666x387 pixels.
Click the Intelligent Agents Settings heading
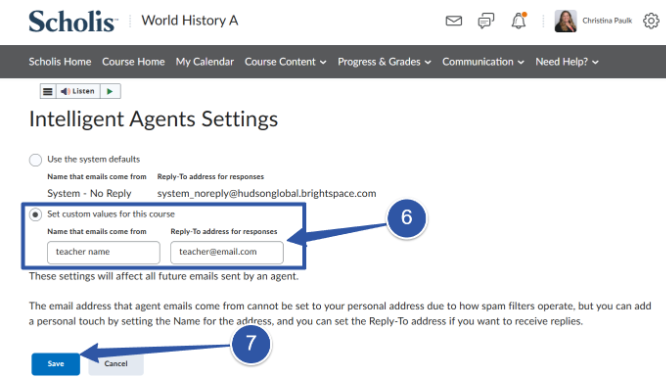pyautogui.click(x=153, y=119)
